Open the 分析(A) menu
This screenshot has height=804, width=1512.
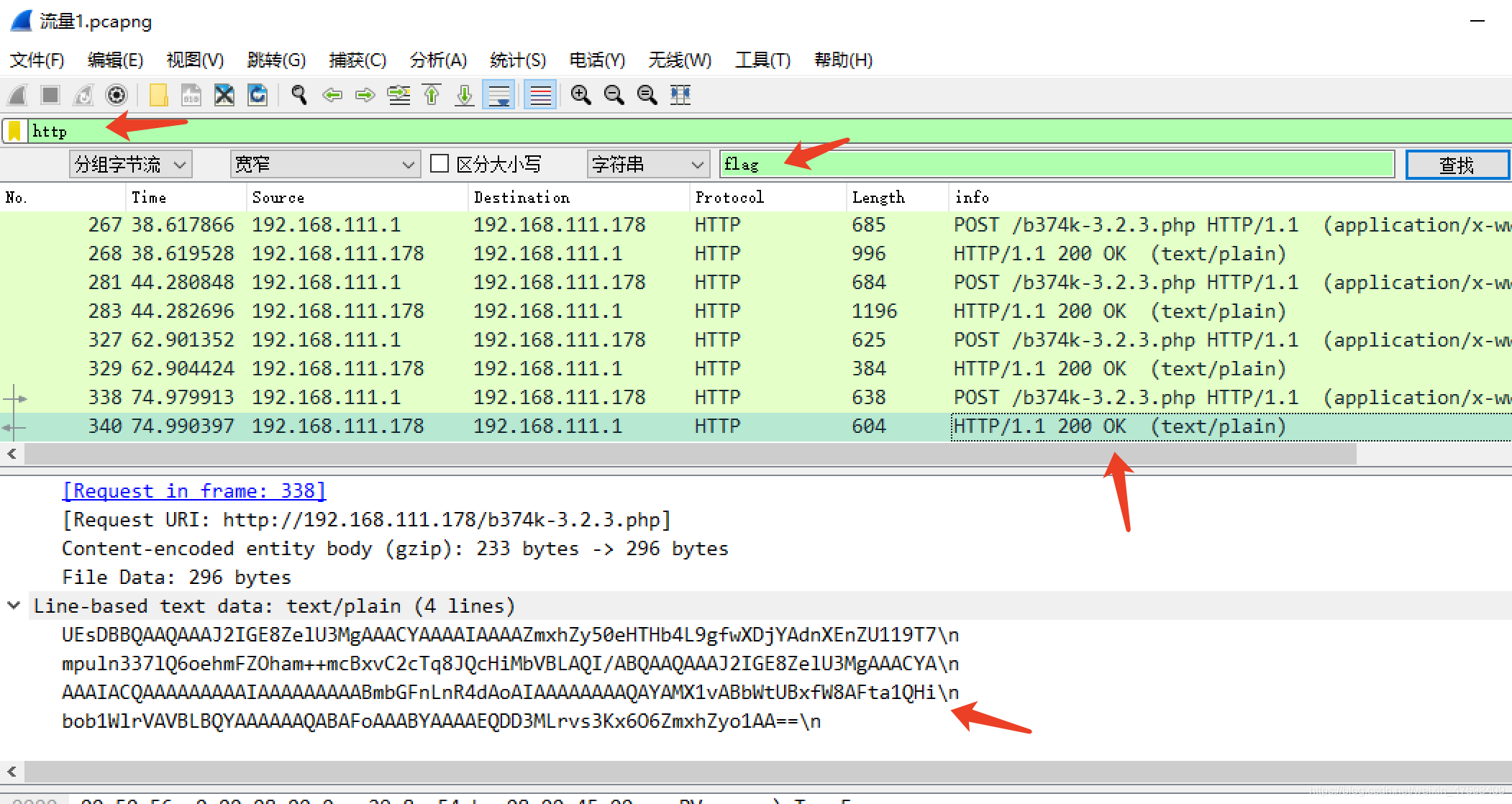pos(438,60)
